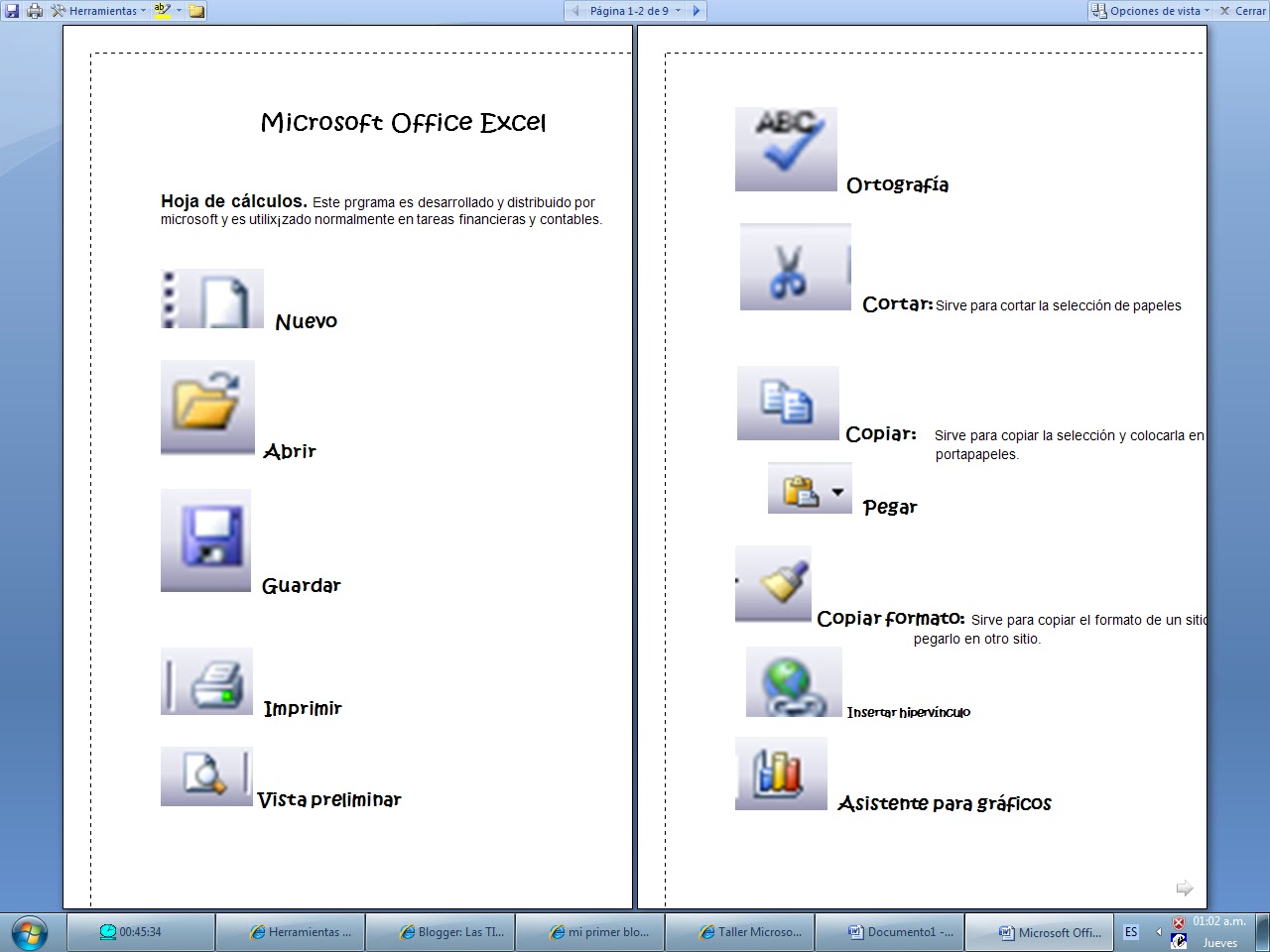Click the 'Hoja de cálculos.' bold text
The width and height of the screenshot is (1270, 952).
pos(234,201)
